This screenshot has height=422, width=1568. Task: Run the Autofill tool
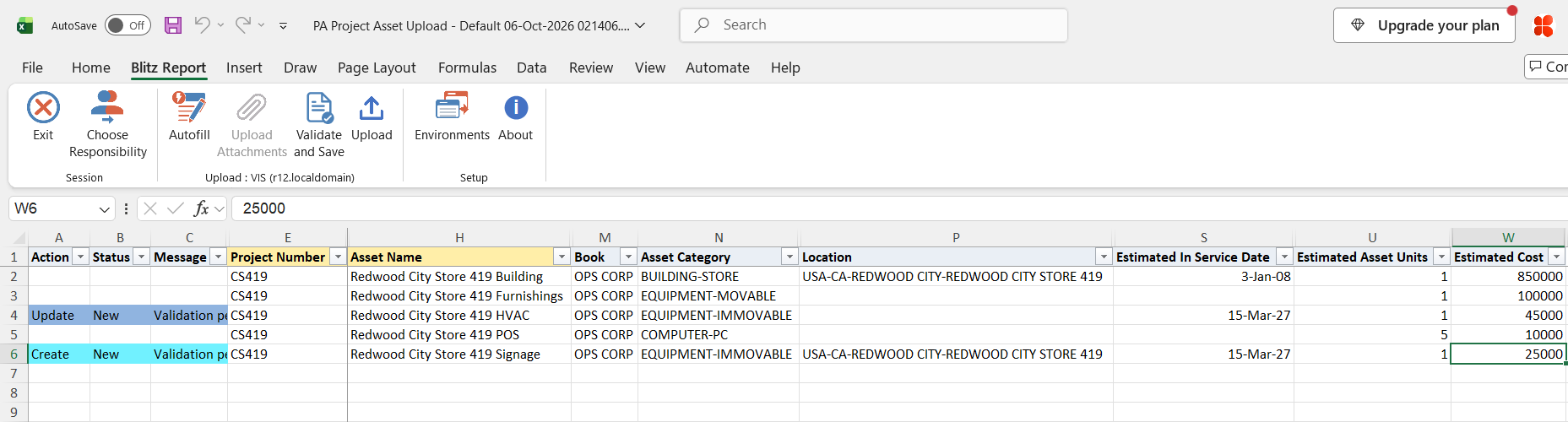coord(189,116)
